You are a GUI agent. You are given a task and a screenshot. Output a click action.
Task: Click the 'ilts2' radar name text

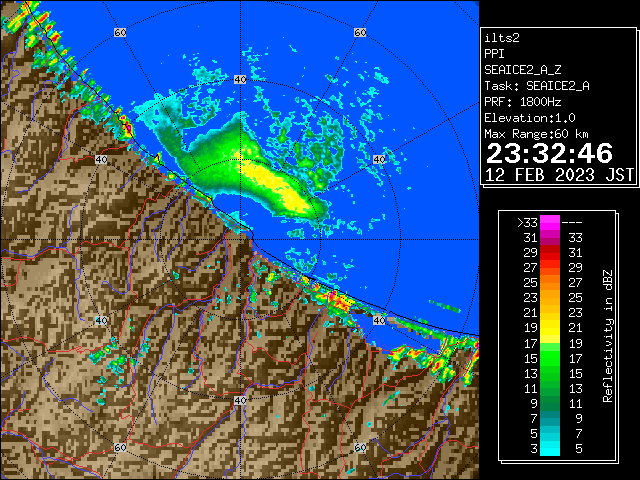point(502,38)
